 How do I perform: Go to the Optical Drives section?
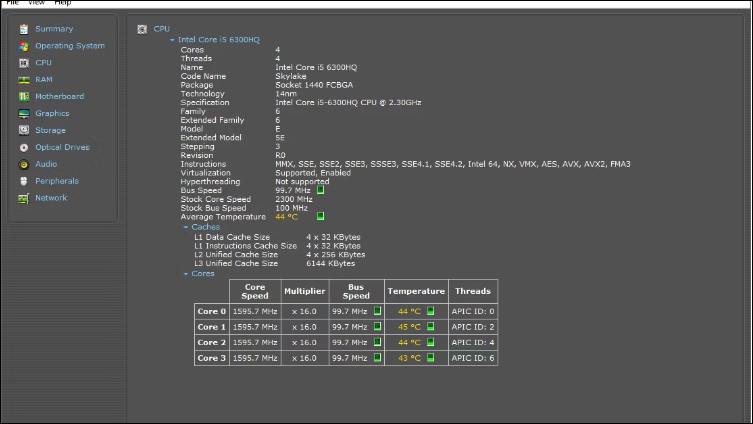click(62, 147)
